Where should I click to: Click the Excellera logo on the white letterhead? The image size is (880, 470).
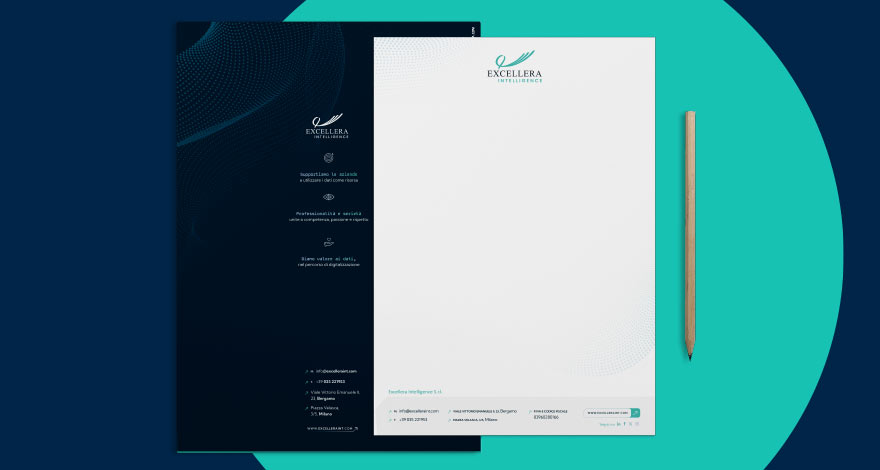point(515,66)
